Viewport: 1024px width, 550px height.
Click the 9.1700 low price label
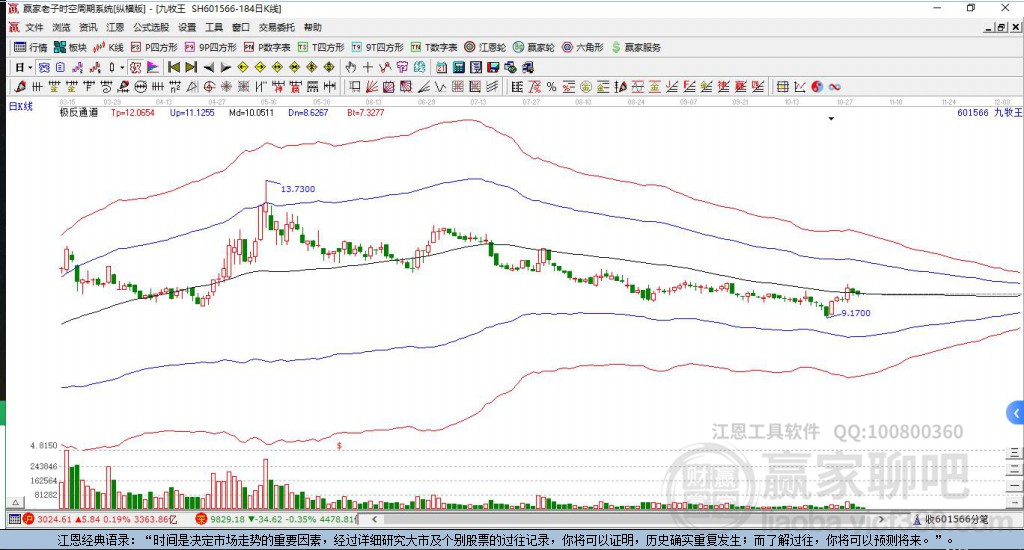[856, 313]
